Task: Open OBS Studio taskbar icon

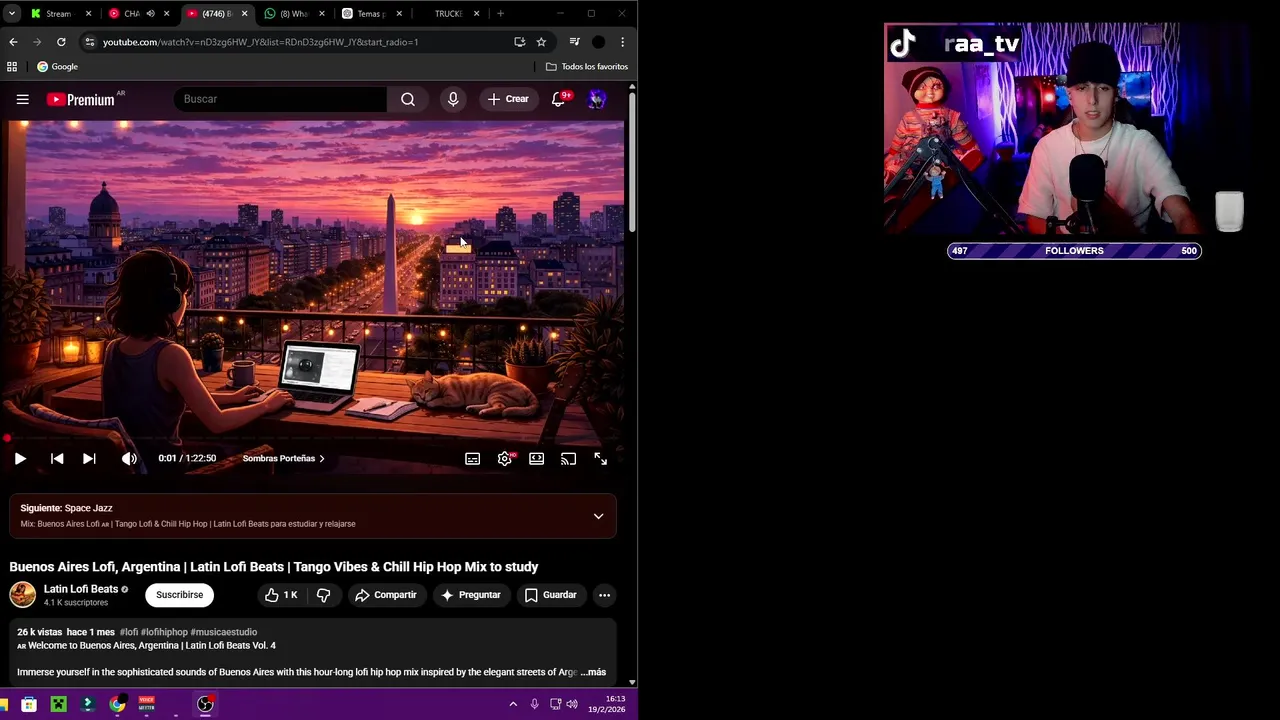Action: (x=205, y=704)
